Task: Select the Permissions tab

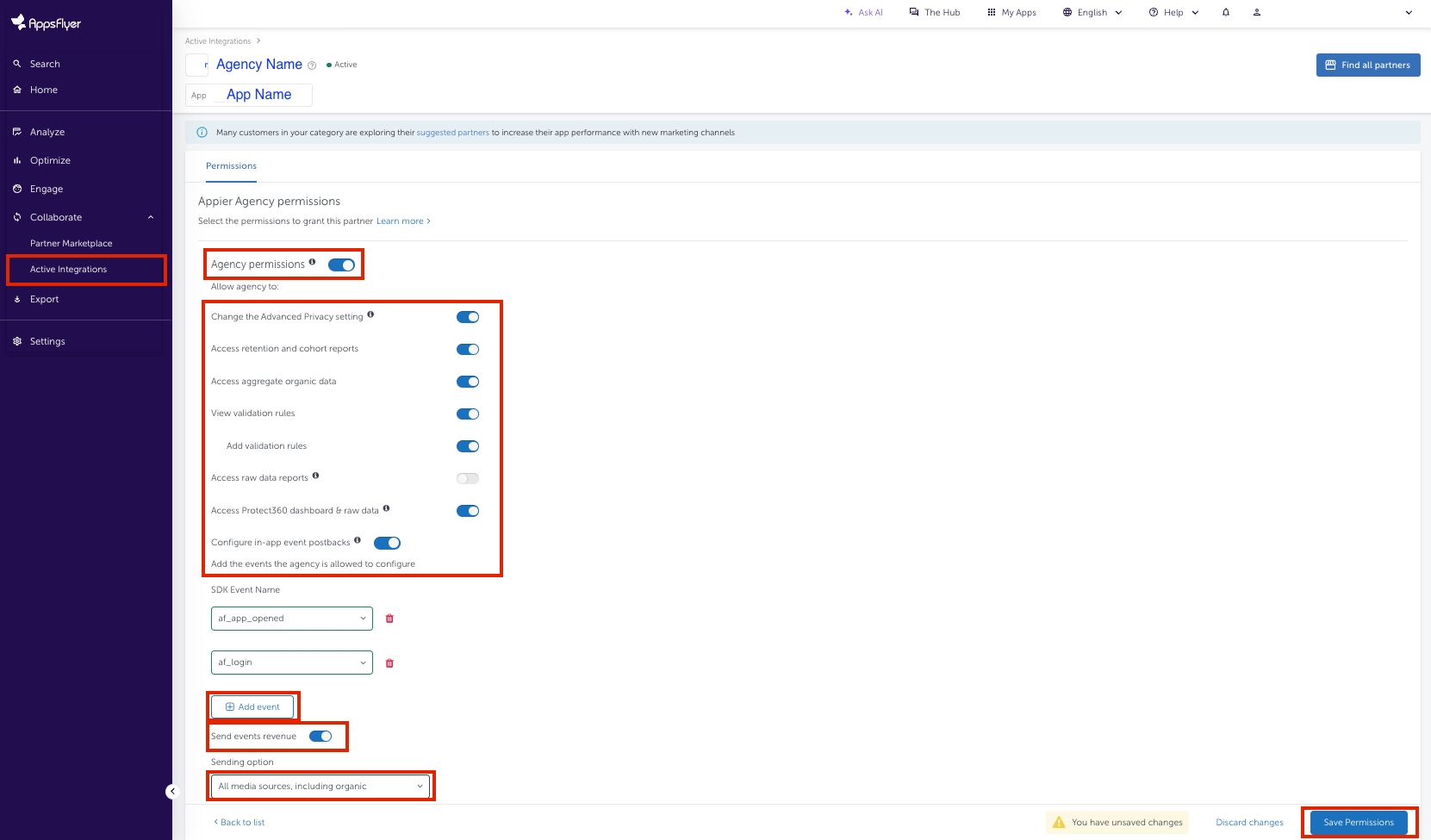Action: pos(231,166)
